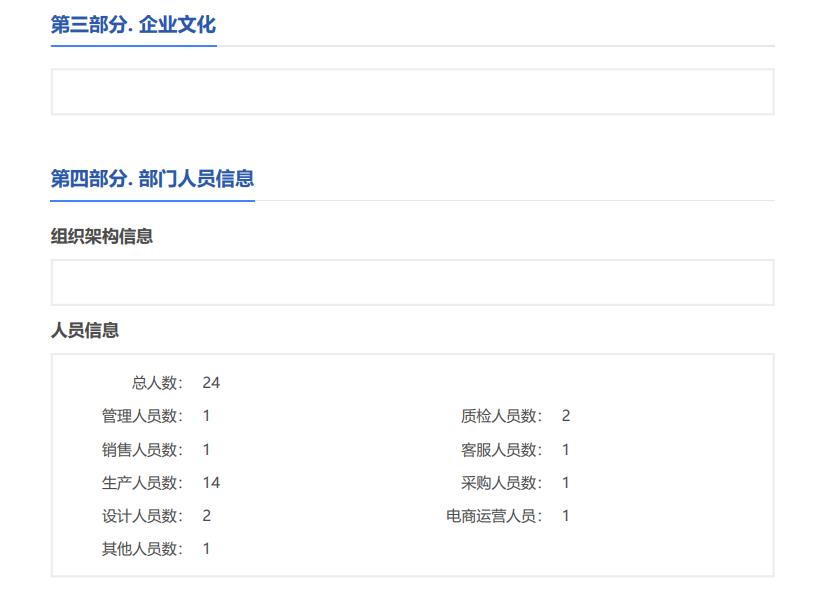
Task: Click the 生产人员数 label
Action: pos(142,483)
